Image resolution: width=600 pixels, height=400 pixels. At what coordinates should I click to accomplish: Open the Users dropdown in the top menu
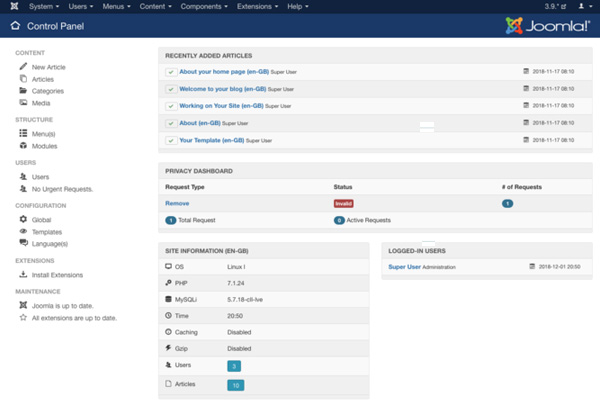point(81,7)
